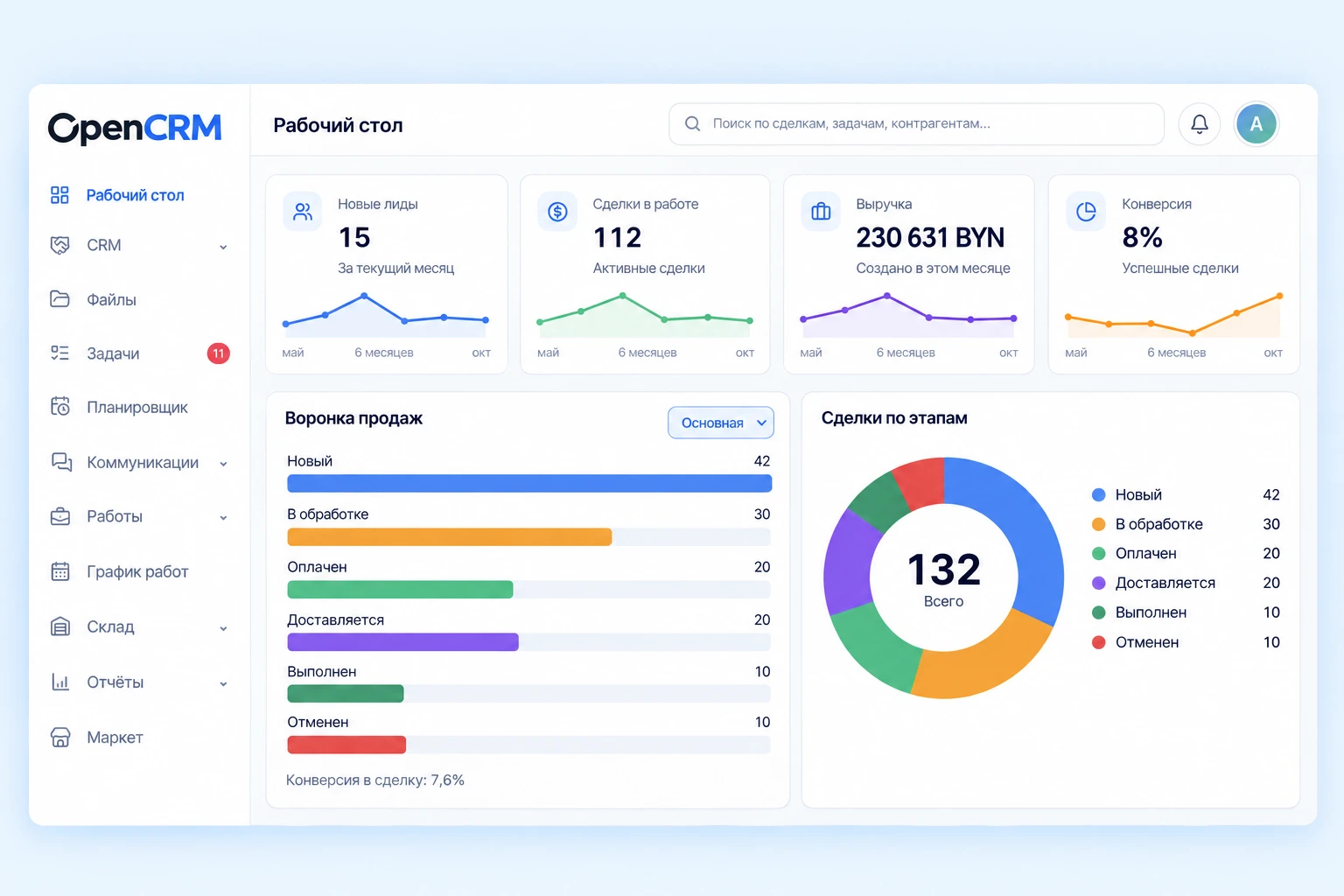Viewport: 1344px width, 896px height.
Task: Click the OpenCRM logo
Action: 135,128
